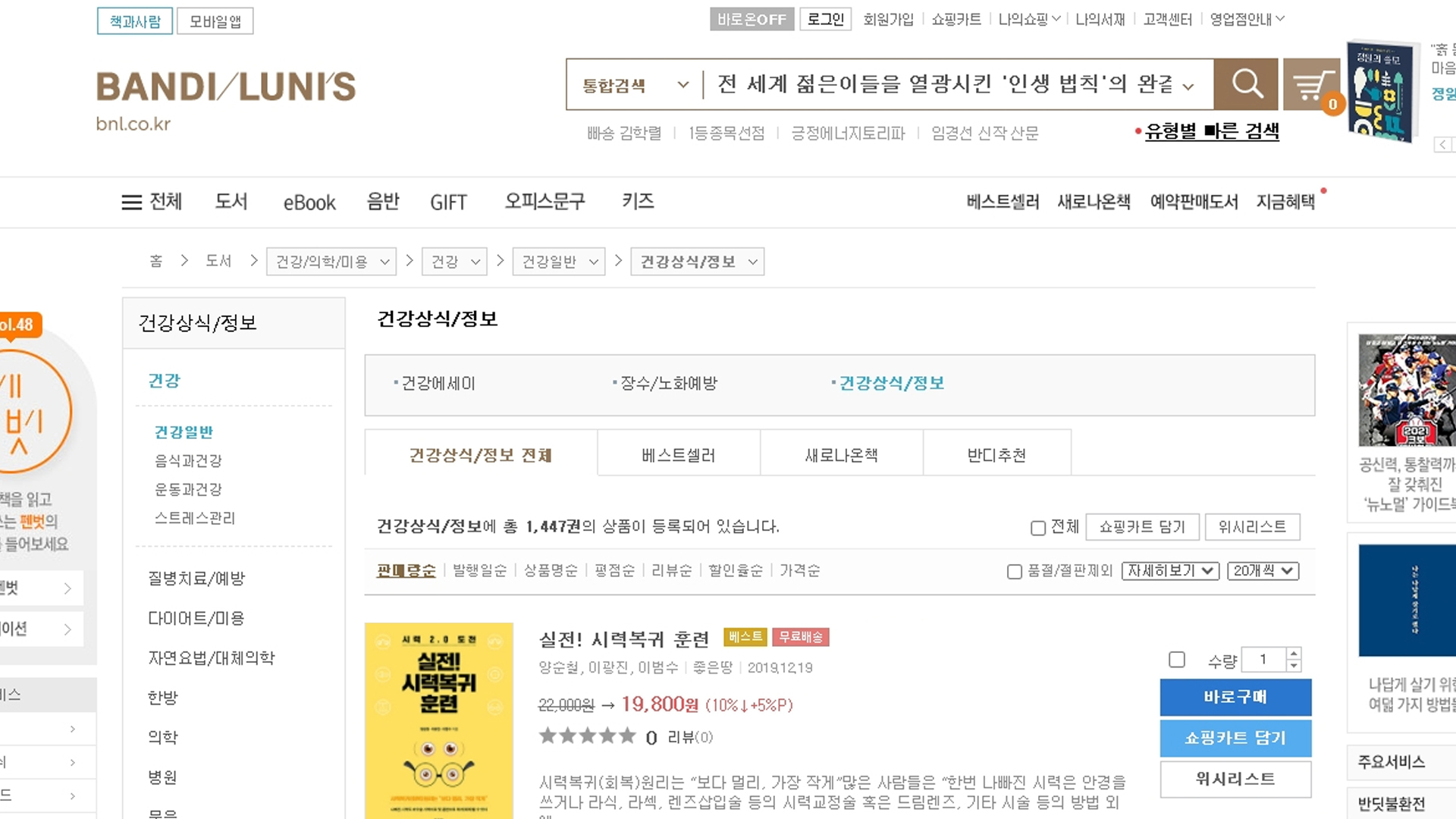Open the 장수/노화예방 subcategory
1456x819 pixels.
[x=669, y=384]
